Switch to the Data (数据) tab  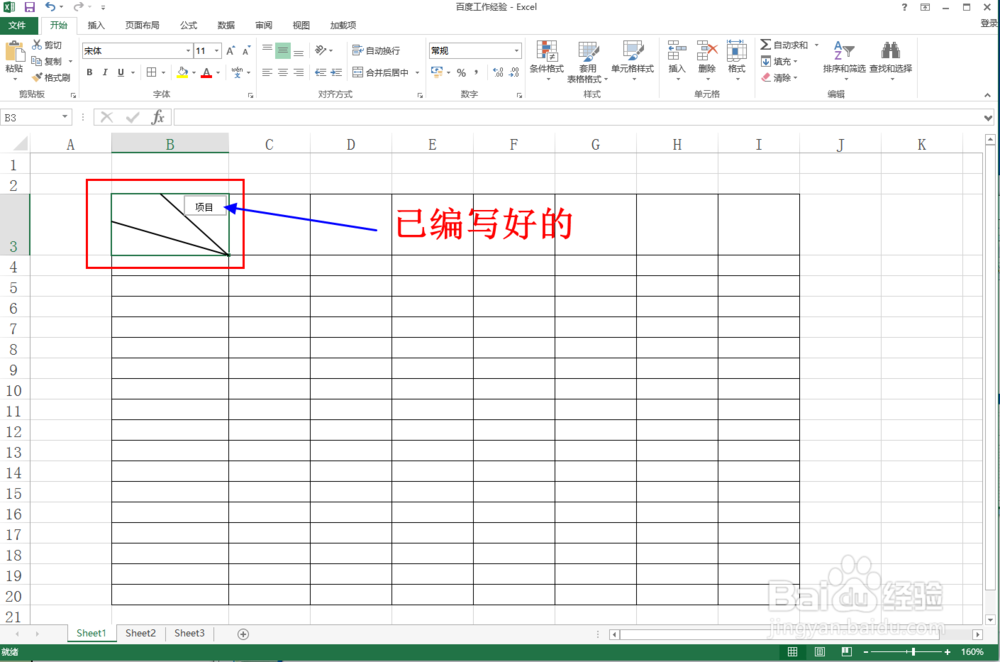pyautogui.click(x=226, y=25)
